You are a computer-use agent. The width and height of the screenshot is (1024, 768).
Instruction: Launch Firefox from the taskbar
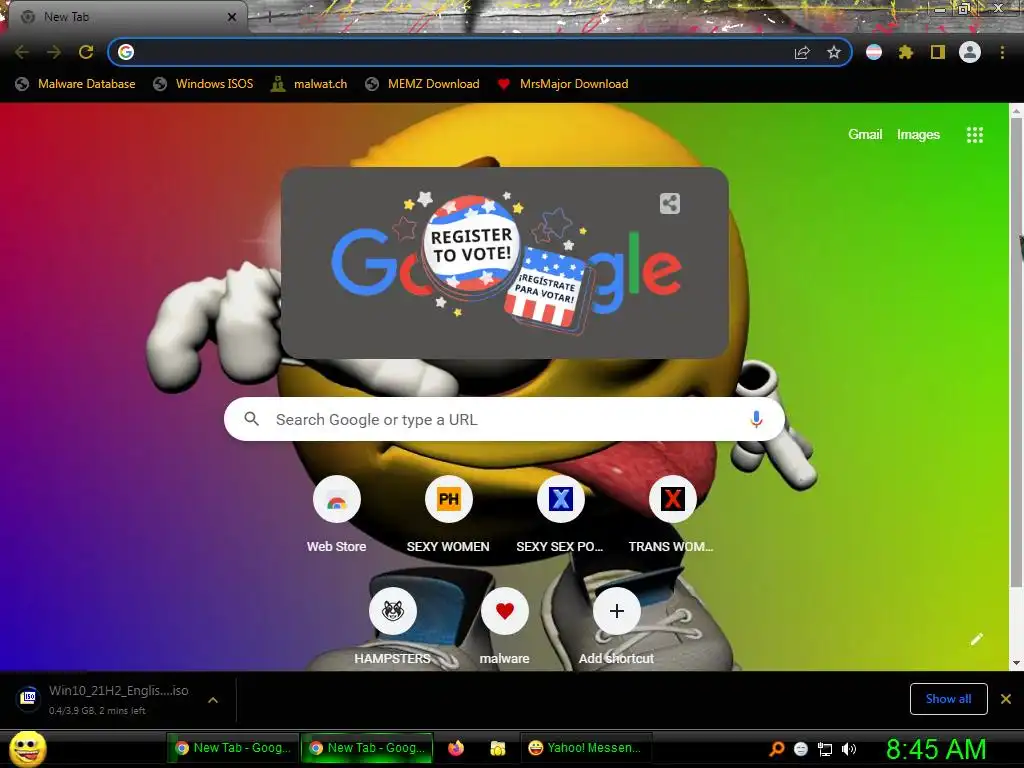tap(456, 748)
